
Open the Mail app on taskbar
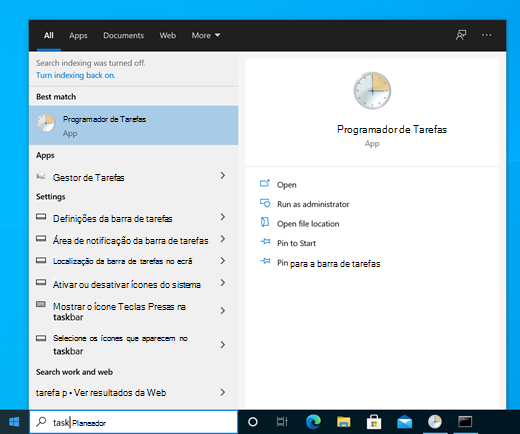[x=404, y=422]
